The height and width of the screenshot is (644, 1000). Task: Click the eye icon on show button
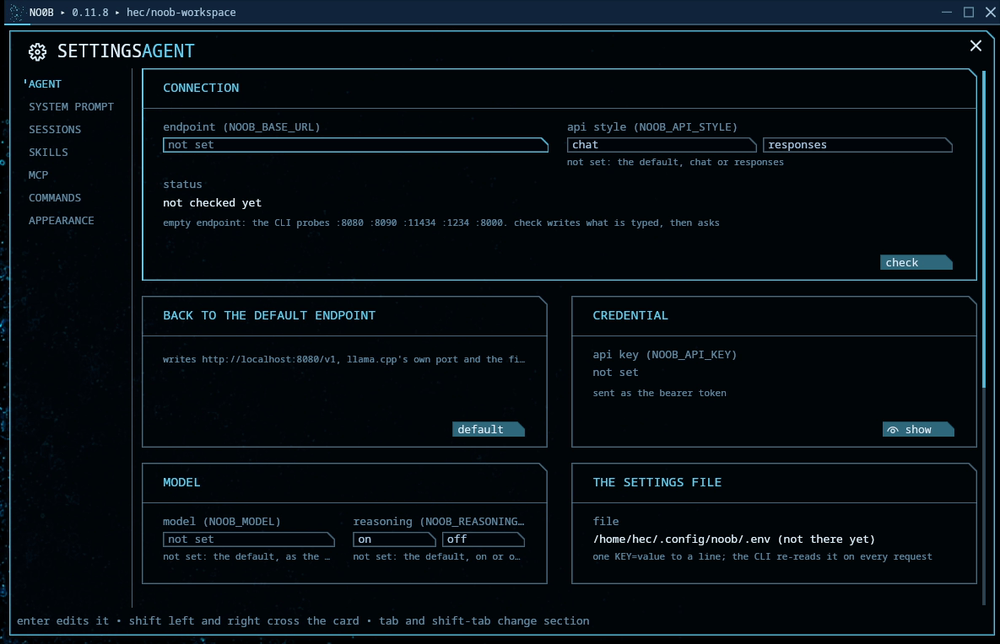893,430
